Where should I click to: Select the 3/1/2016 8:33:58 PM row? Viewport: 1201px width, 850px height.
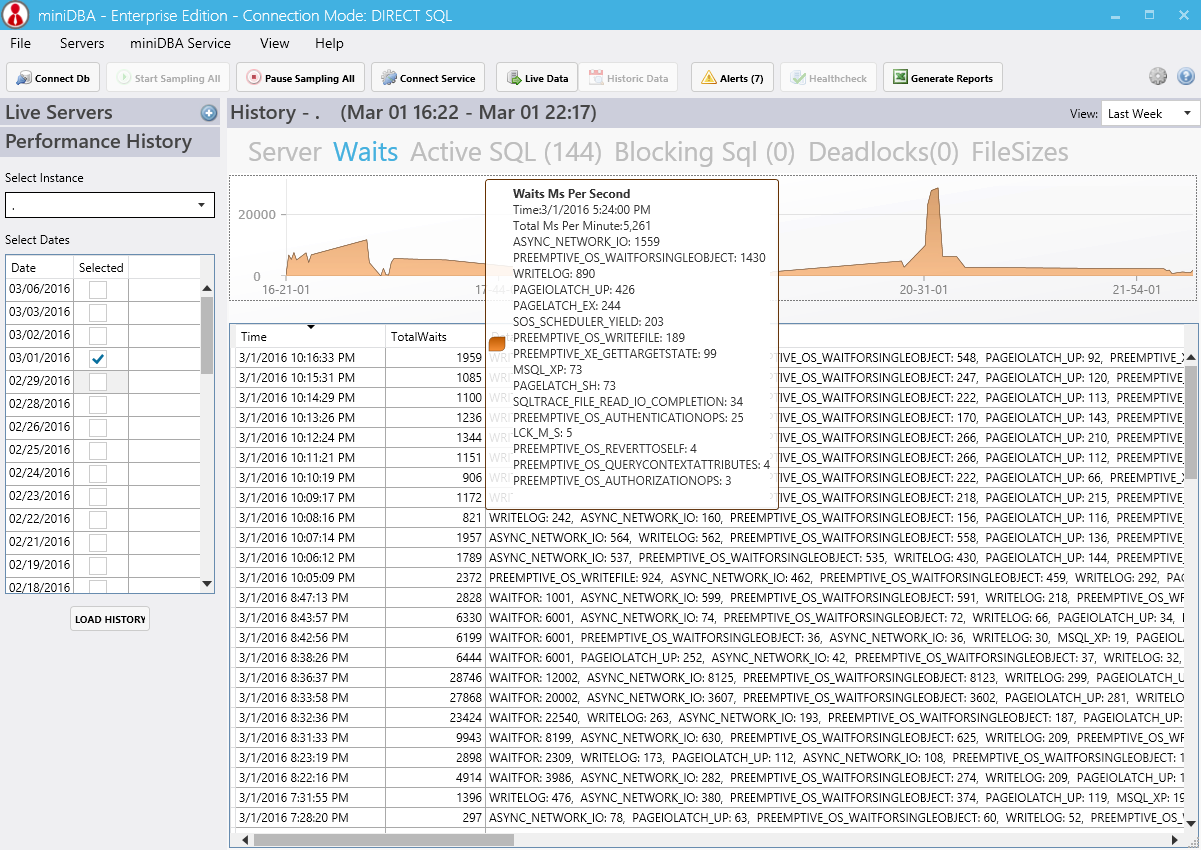click(x=710, y=697)
